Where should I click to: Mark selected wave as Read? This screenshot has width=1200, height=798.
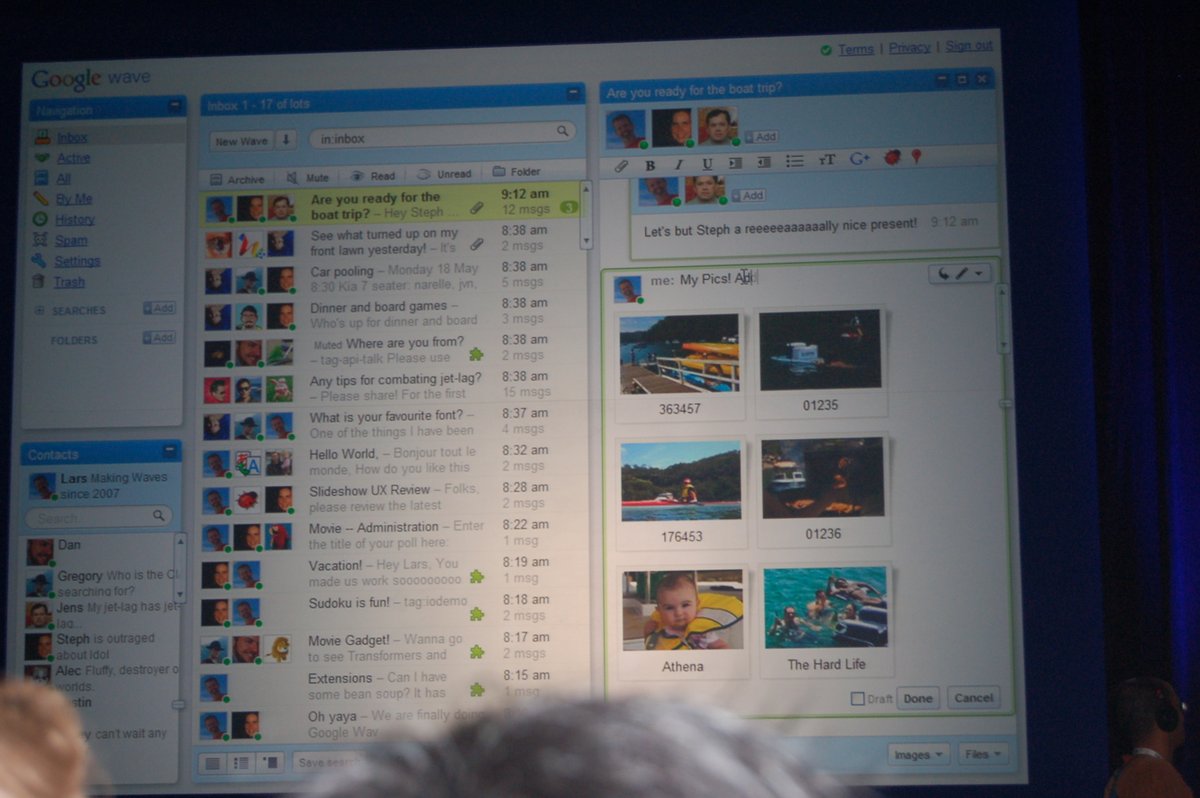coord(373,176)
